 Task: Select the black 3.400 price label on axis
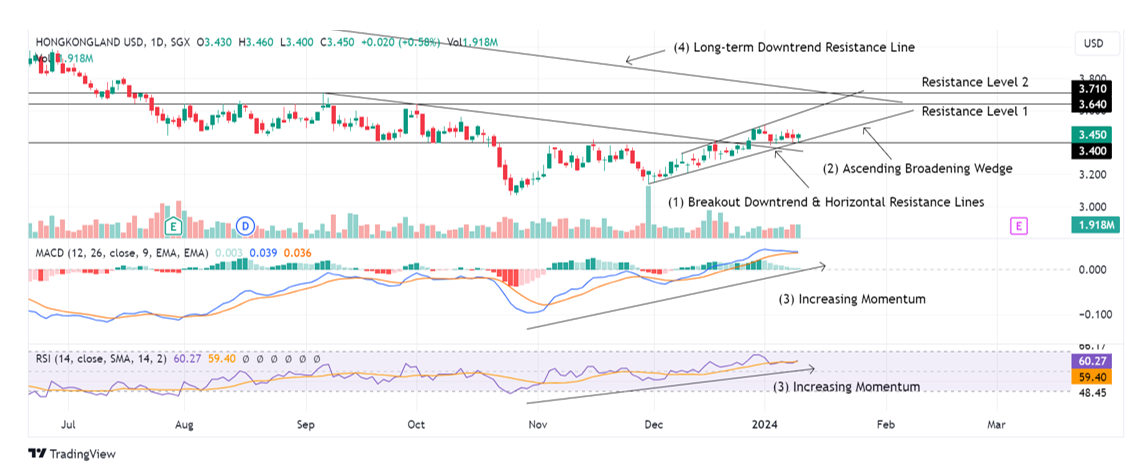pos(1093,151)
